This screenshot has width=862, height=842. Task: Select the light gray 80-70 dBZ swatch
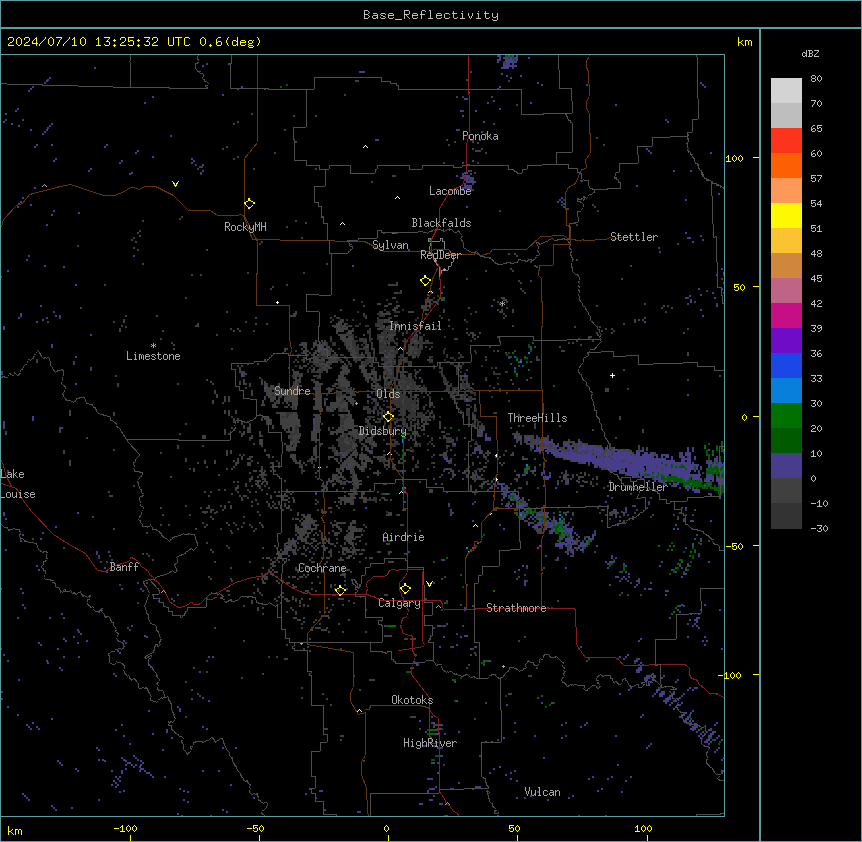(786, 91)
